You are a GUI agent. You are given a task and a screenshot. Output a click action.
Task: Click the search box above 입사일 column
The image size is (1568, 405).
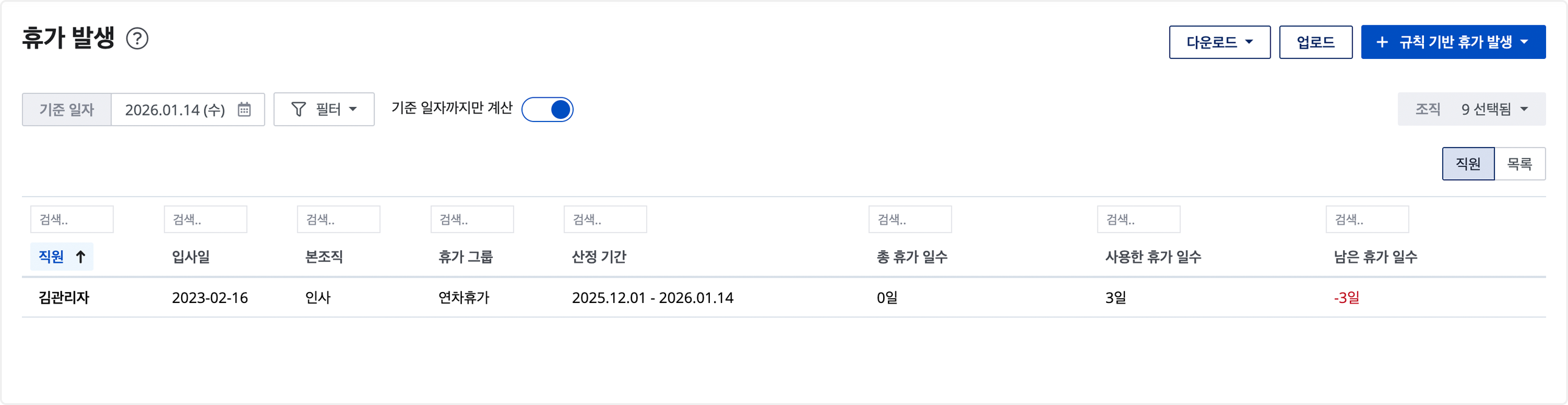(x=205, y=220)
